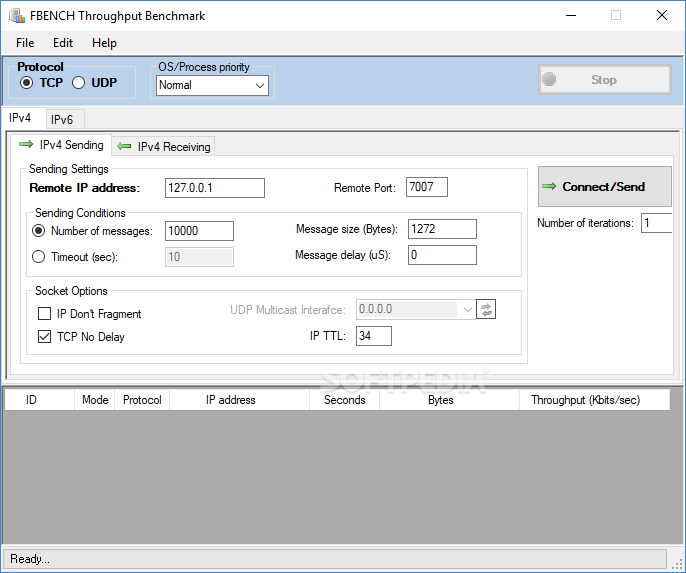Viewport: 686px width, 573px height.
Task: Open the Help menu
Action: pos(104,43)
